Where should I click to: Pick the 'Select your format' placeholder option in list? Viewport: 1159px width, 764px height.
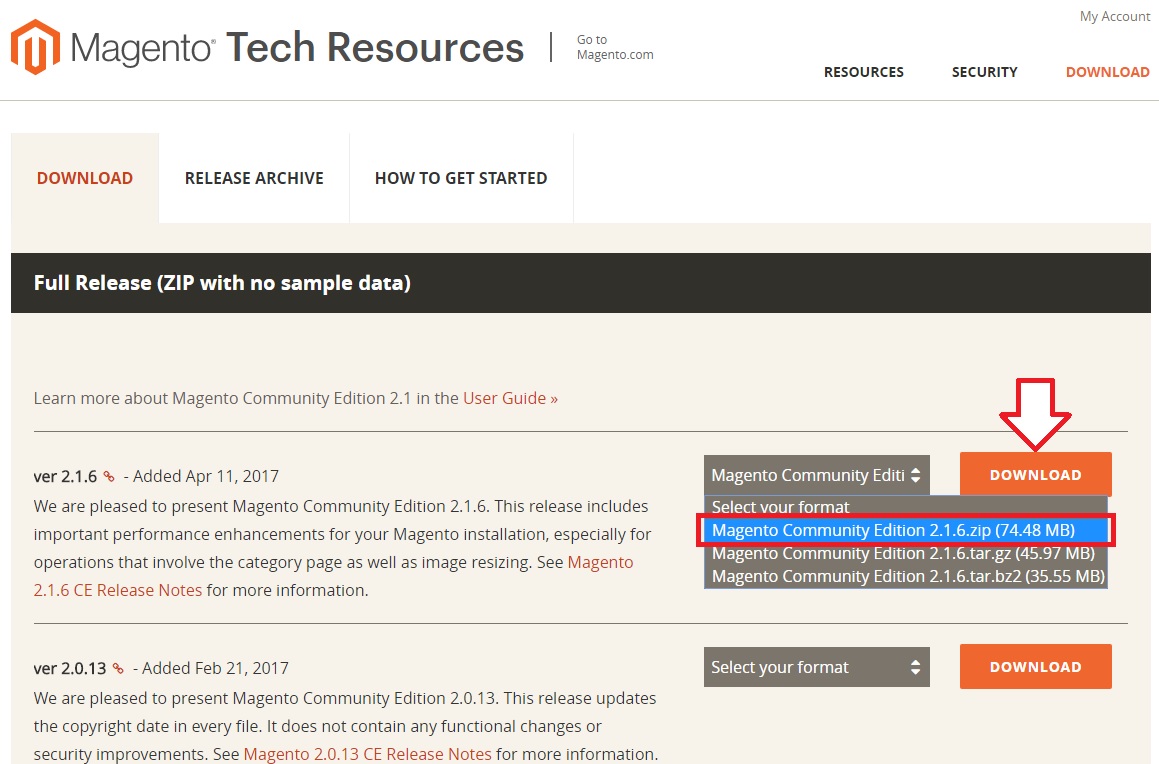pos(905,507)
